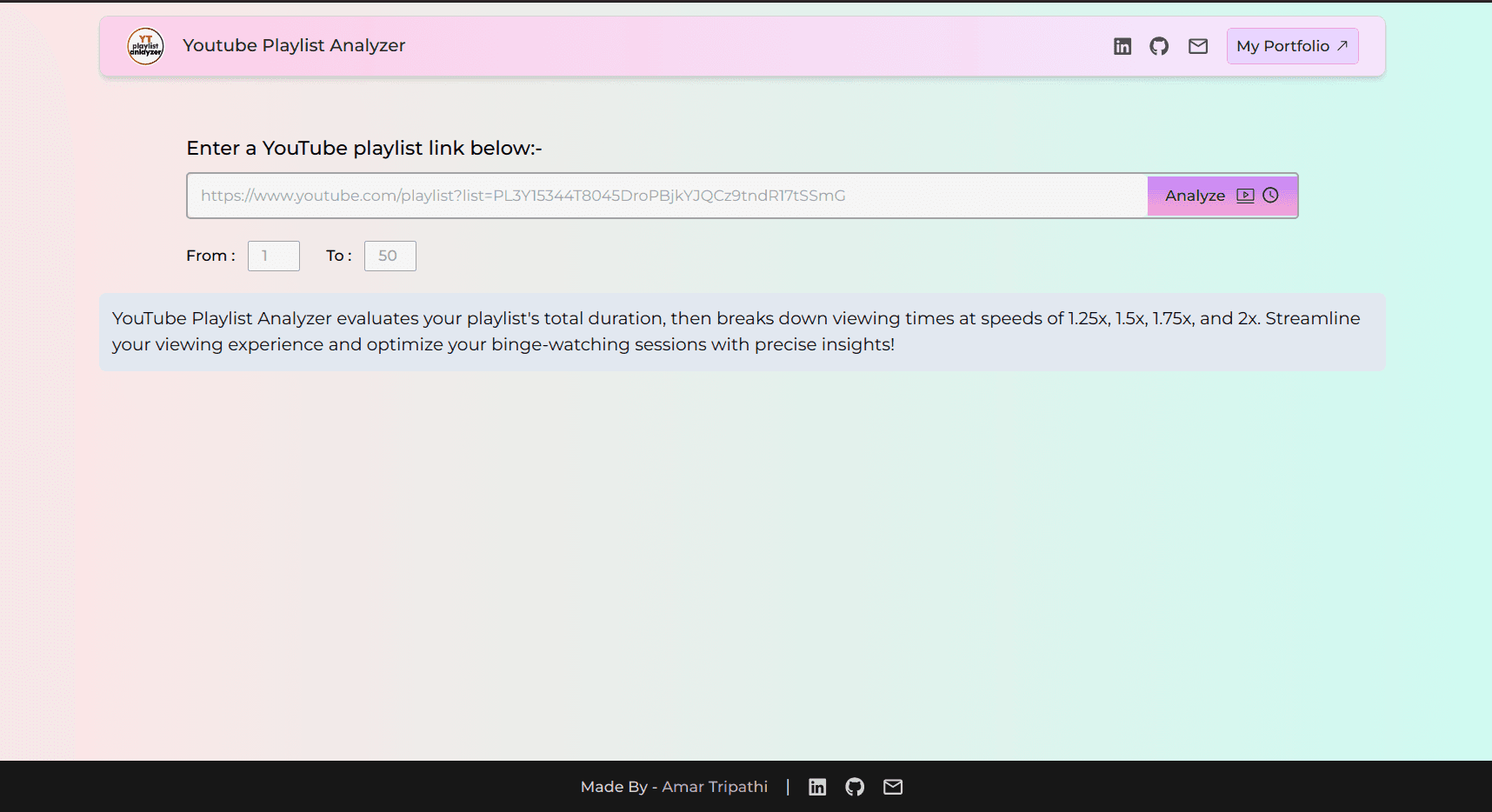Open the LinkedIn profile from the header
Screen dimensions: 1492x812
1122,45
